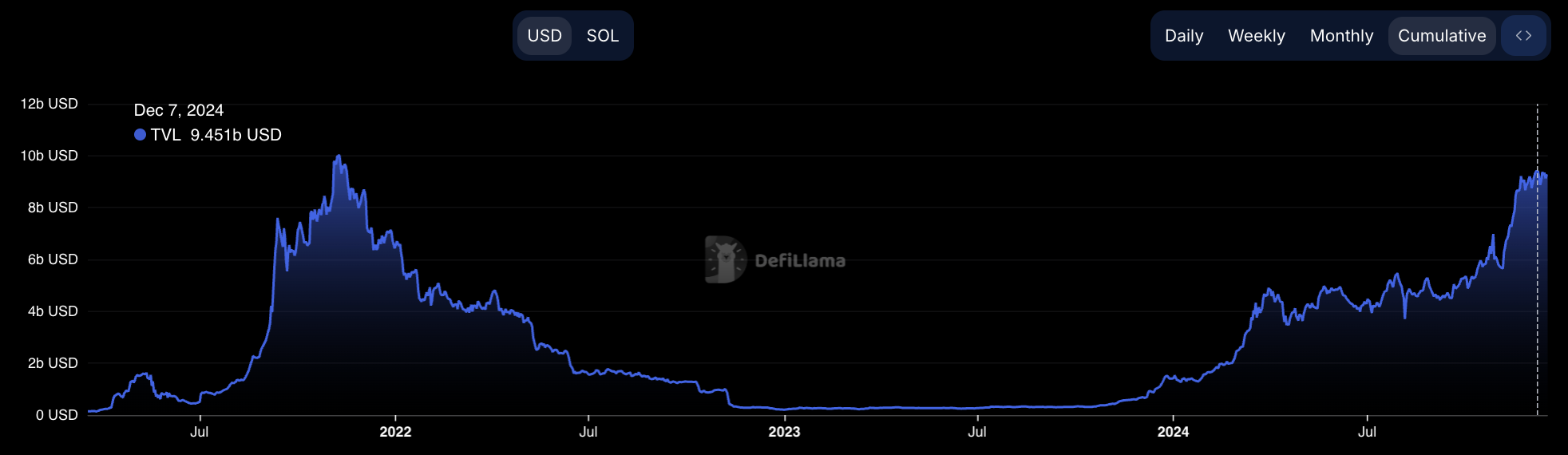
Task: Switch currency to USD
Action: point(544,36)
